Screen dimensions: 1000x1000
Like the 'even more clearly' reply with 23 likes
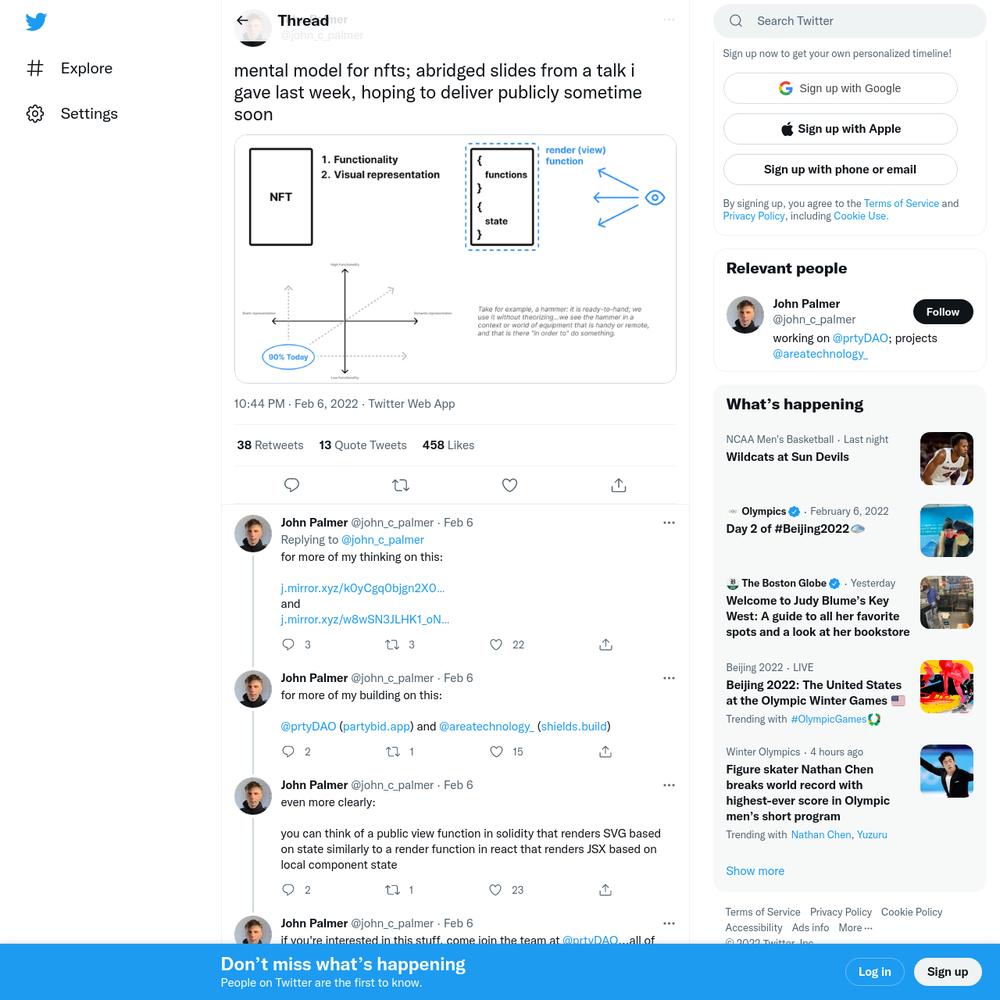click(x=496, y=890)
